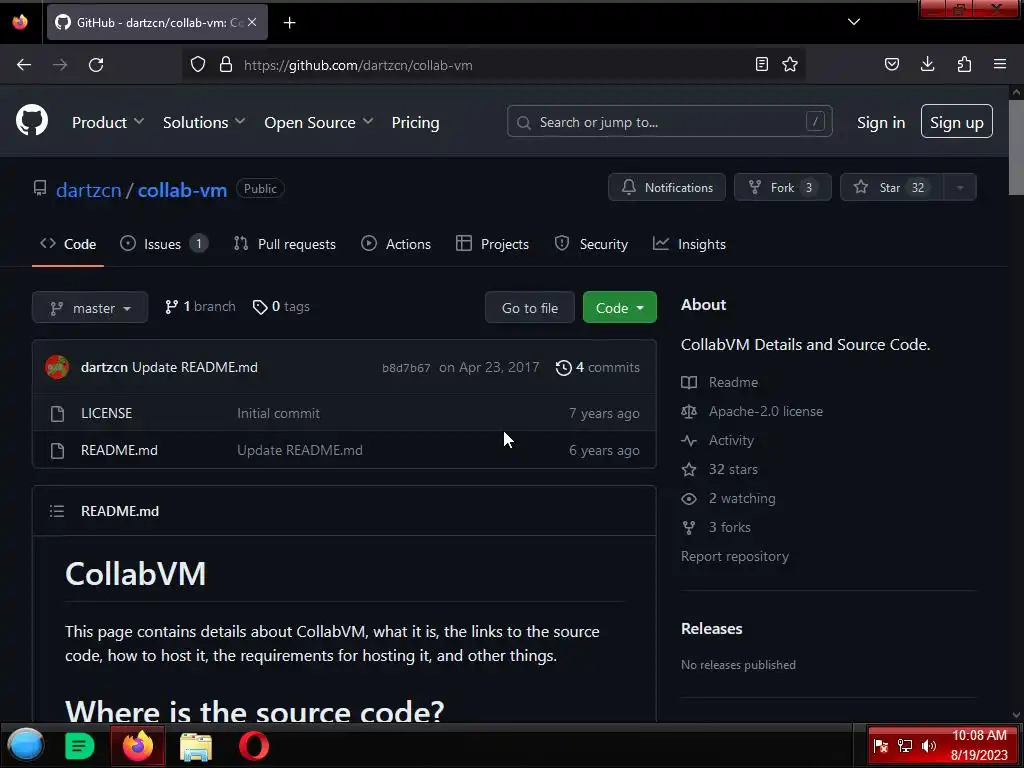Switch to the Pull requests tab

(285, 244)
